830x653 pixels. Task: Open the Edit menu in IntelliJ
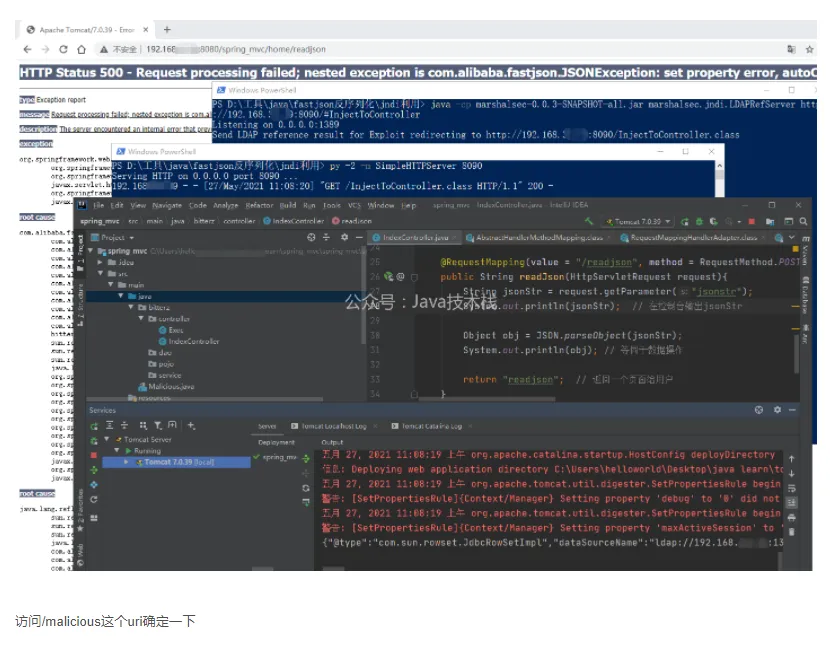point(117,205)
